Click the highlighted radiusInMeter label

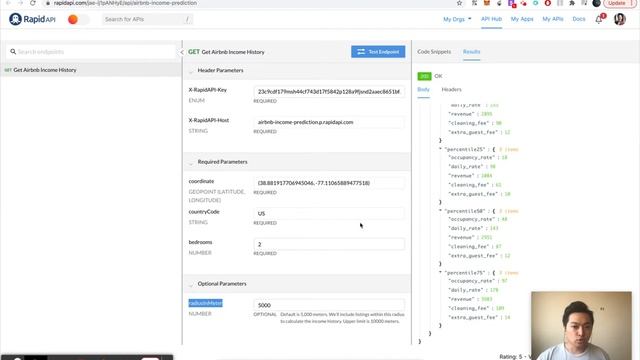coord(205,303)
